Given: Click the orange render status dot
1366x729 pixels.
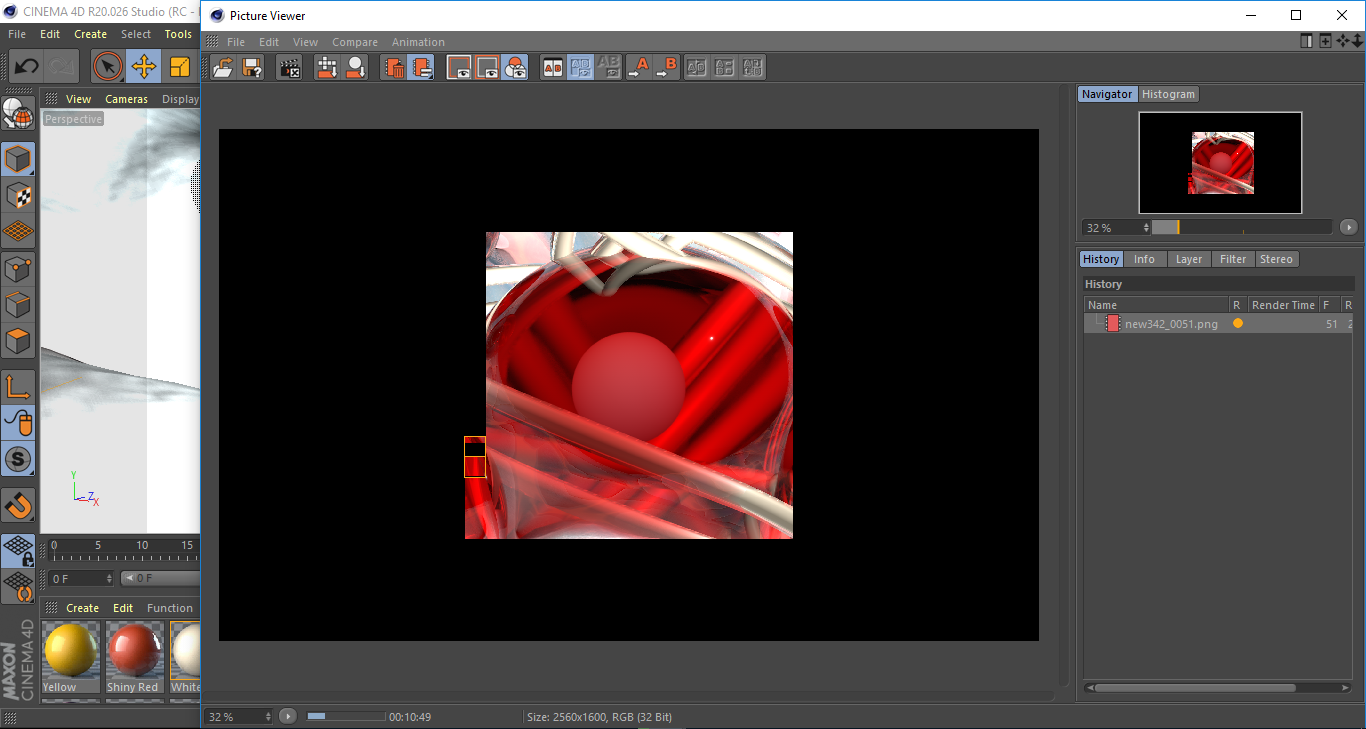Looking at the screenshot, I should [x=1238, y=323].
